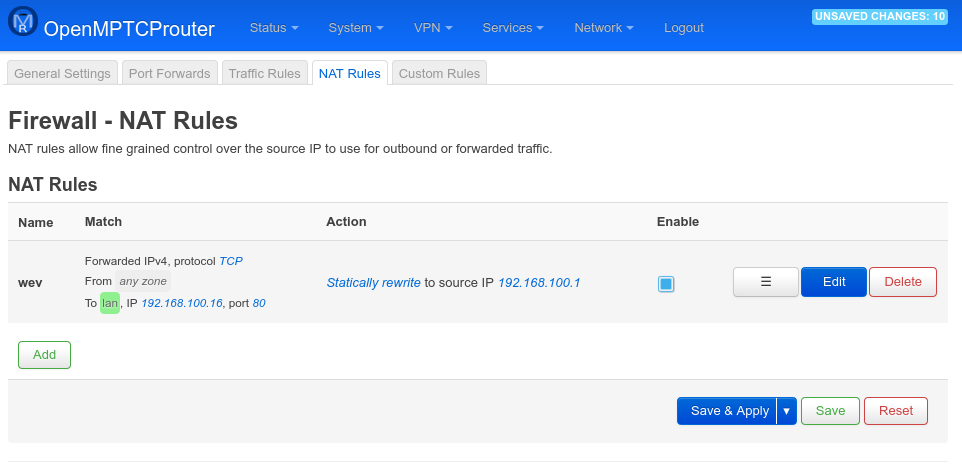Click the OpenMPTCProuter brand title
962x472 pixels.
pyautogui.click(x=129, y=28)
